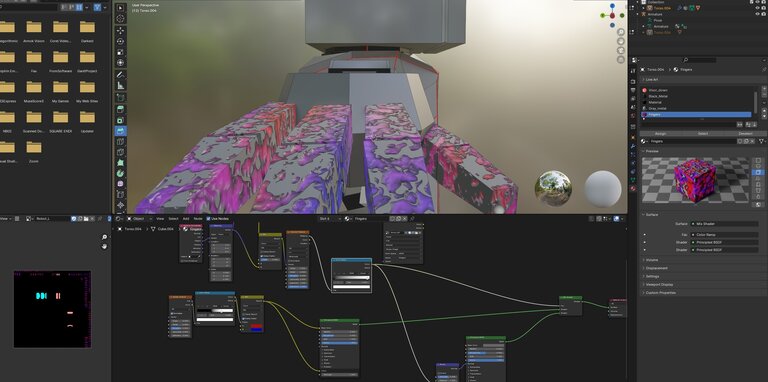Click the material Select button
The width and height of the screenshot is (768, 382).
point(703,133)
